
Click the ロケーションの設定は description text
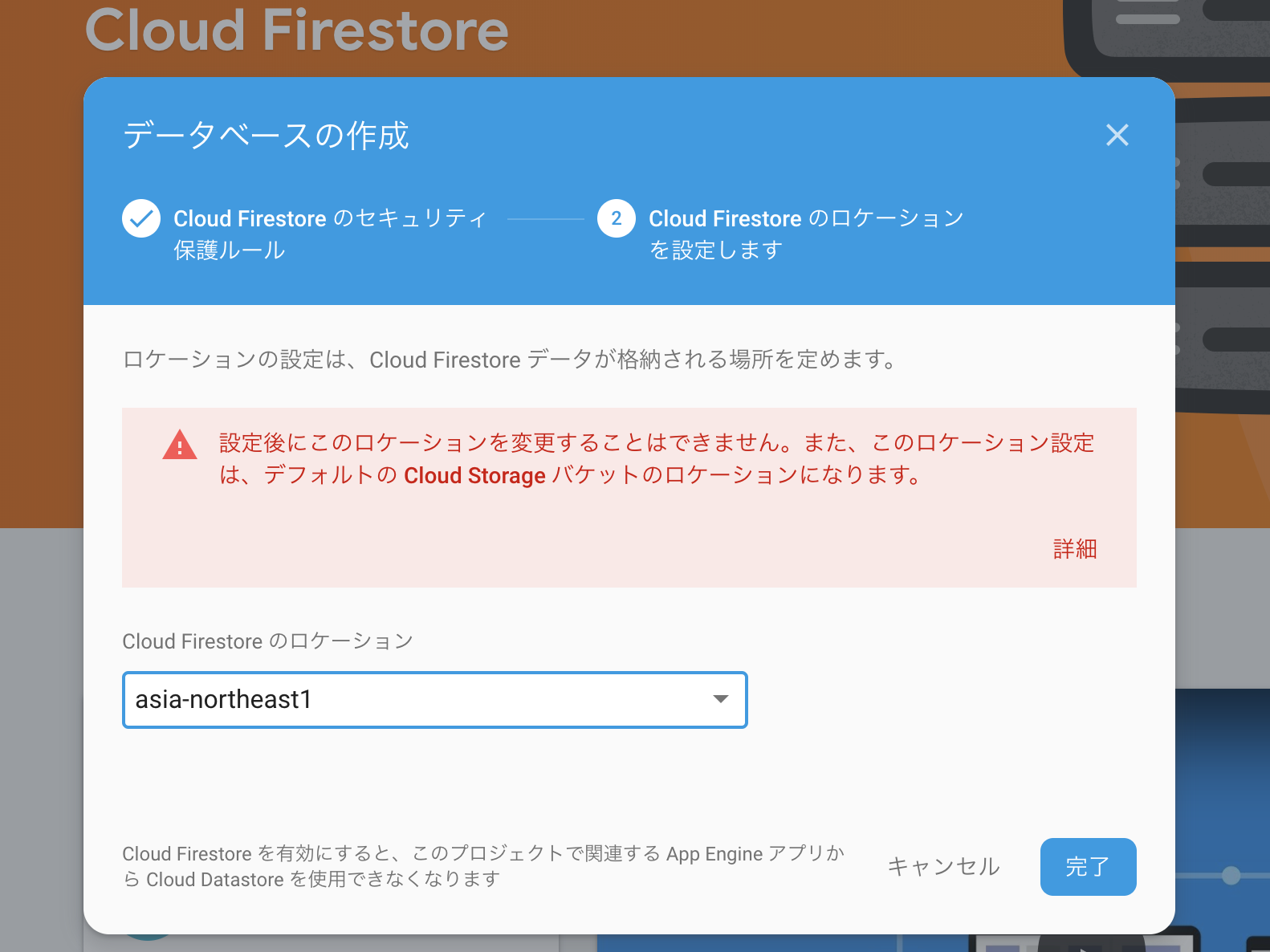[x=511, y=360]
